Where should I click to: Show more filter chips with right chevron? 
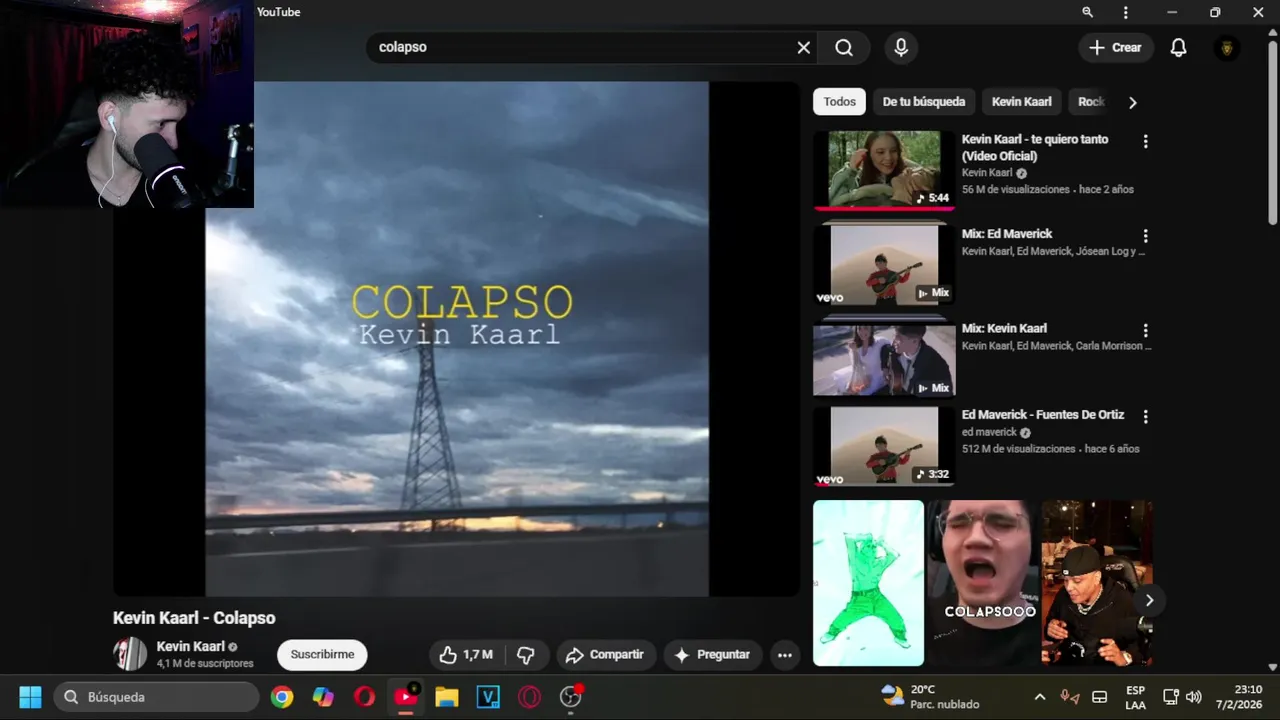point(1132,102)
